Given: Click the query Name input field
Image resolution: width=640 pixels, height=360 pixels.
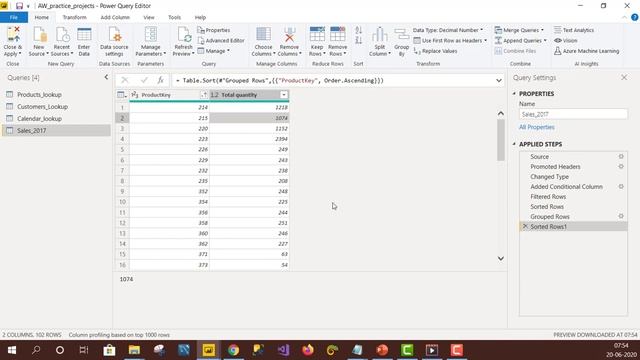Looking at the screenshot, I should tap(573, 114).
